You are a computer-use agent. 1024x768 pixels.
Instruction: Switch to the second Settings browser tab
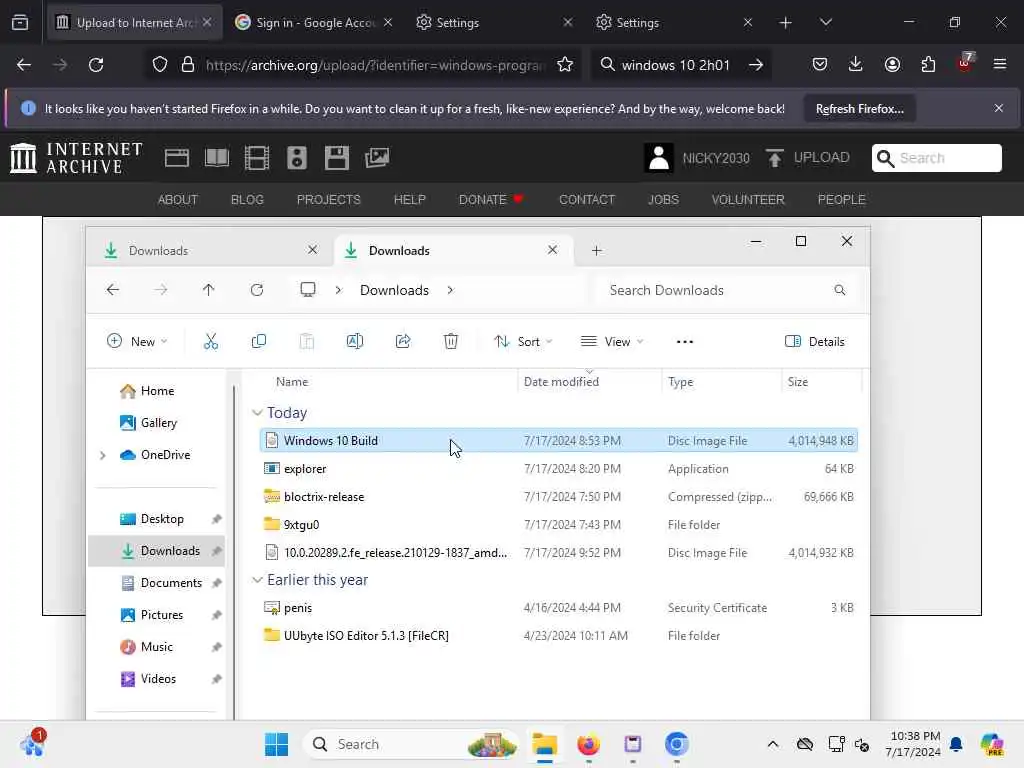[674, 22]
